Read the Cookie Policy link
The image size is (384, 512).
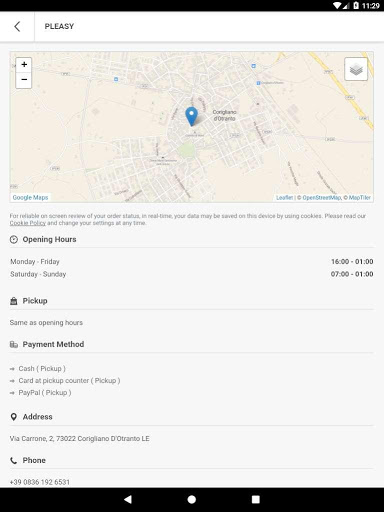pyautogui.click(x=28, y=223)
